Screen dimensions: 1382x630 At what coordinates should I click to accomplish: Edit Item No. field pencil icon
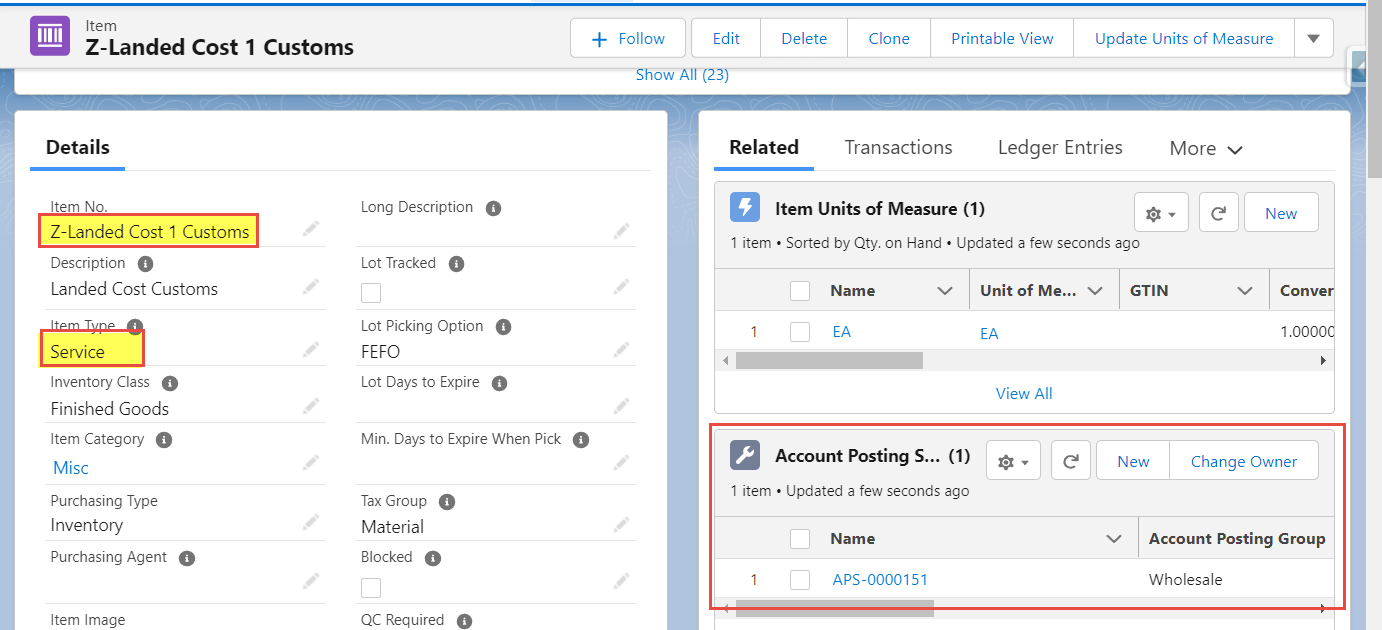click(x=311, y=230)
